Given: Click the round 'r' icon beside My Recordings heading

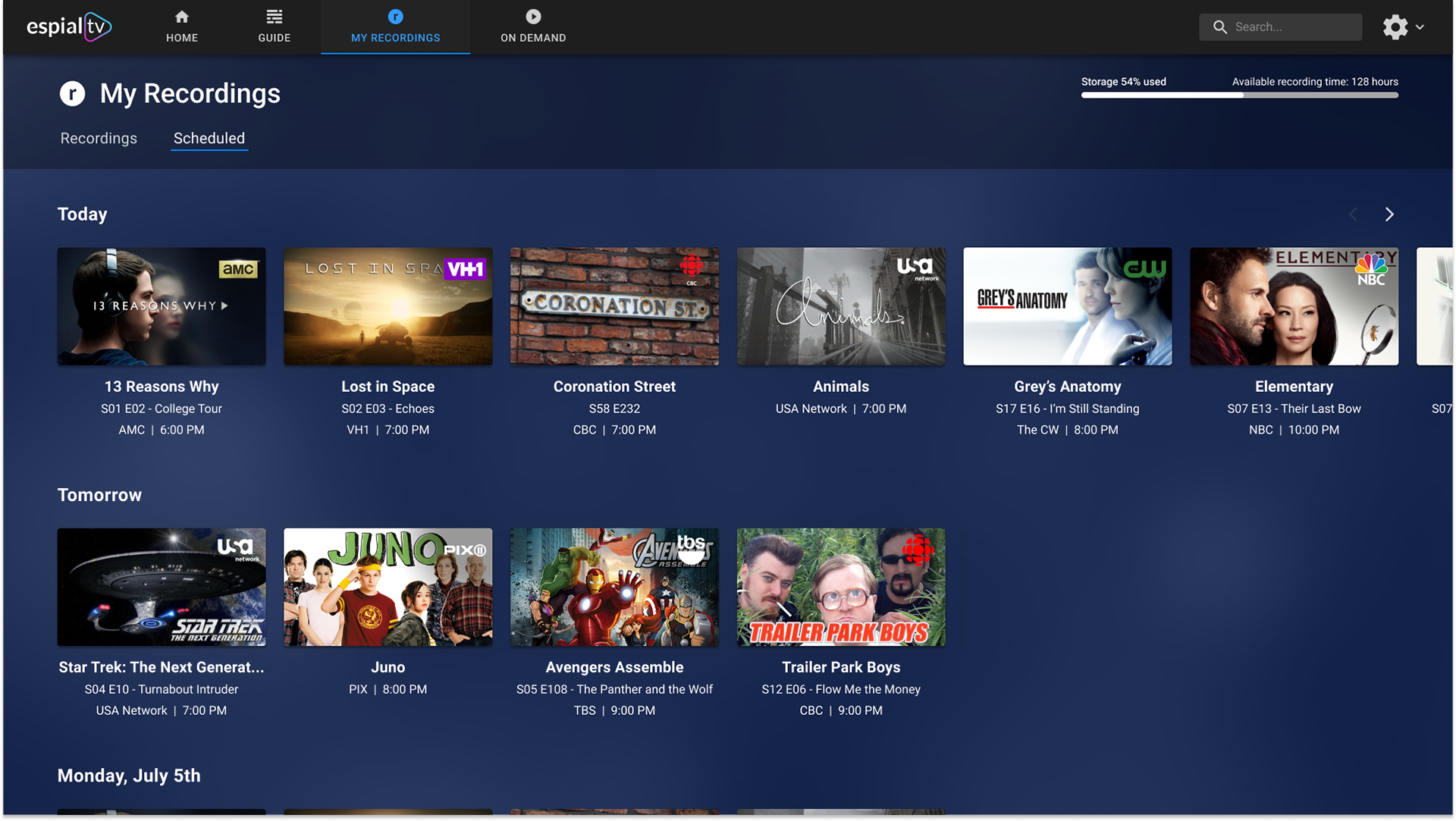Looking at the screenshot, I should coord(73,94).
